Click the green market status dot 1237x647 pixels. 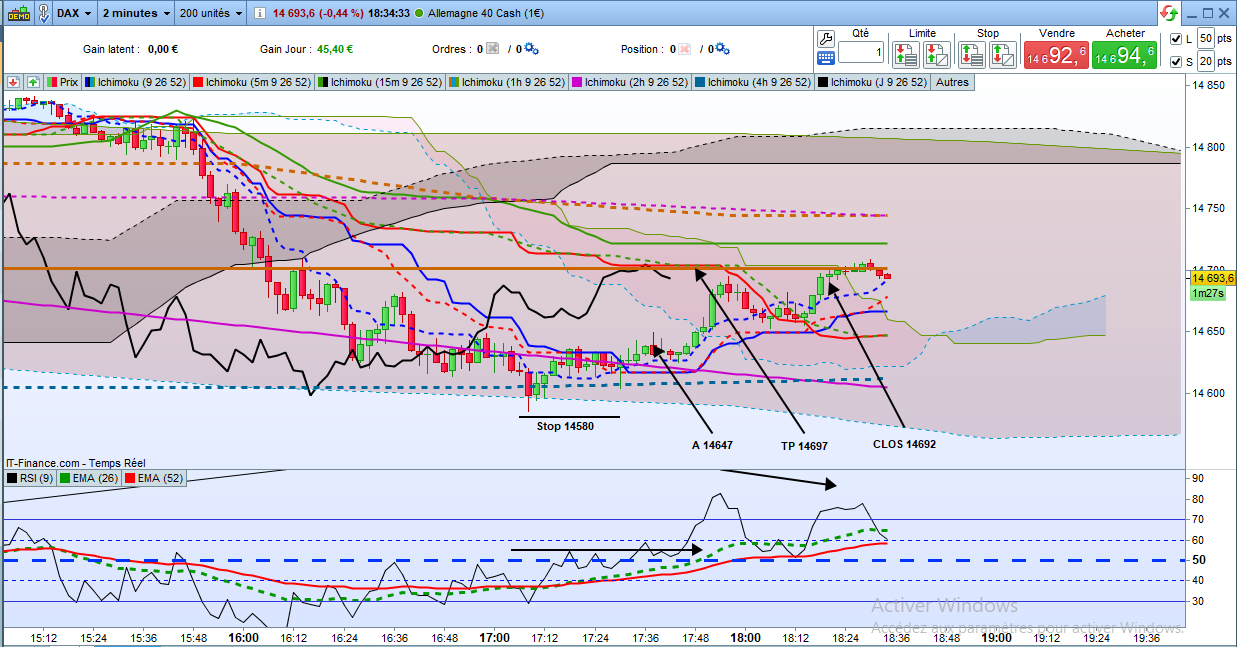pos(418,13)
